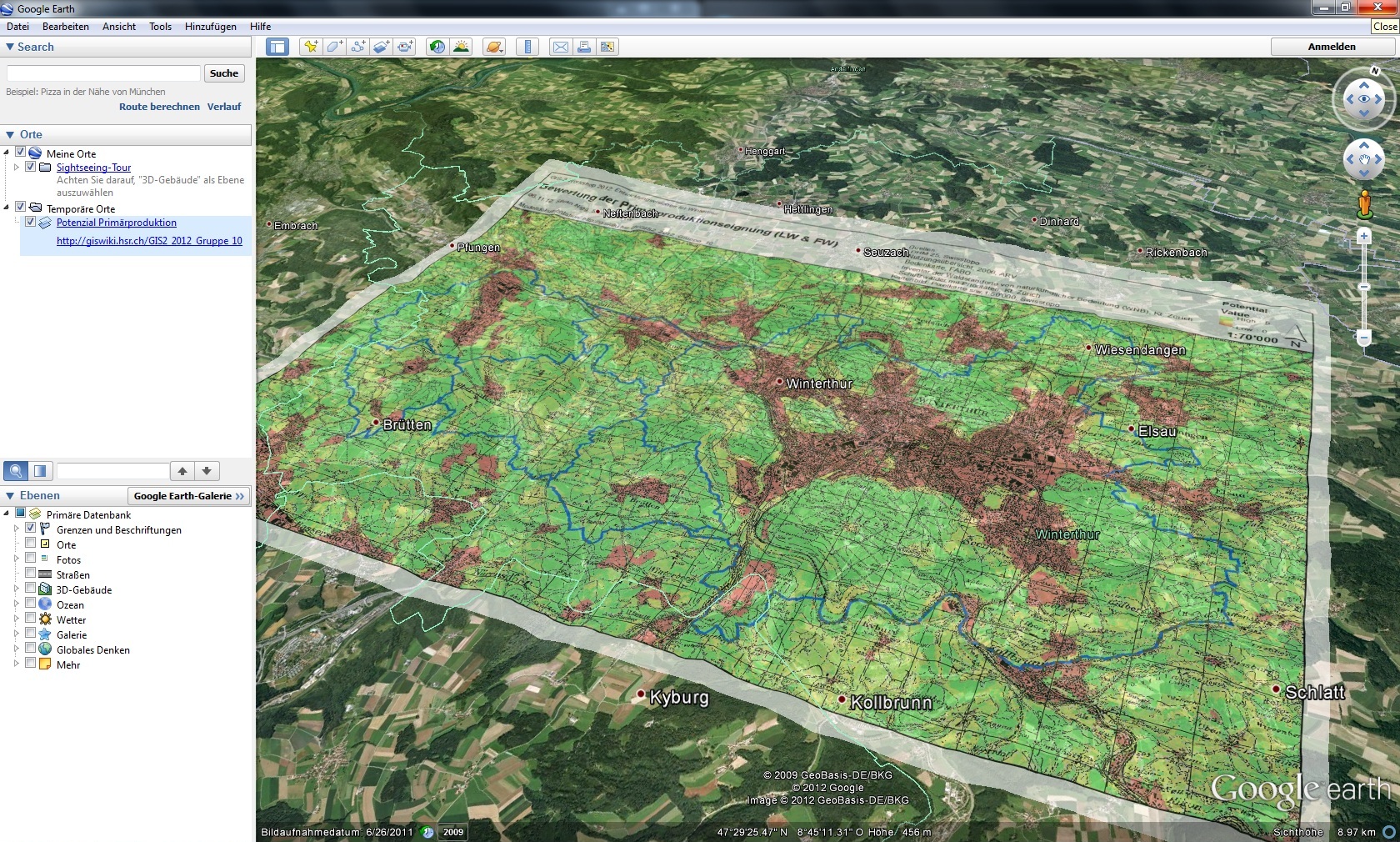The width and height of the screenshot is (1400, 842).
Task: Open the ruler measurement tool
Action: tap(527, 48)
